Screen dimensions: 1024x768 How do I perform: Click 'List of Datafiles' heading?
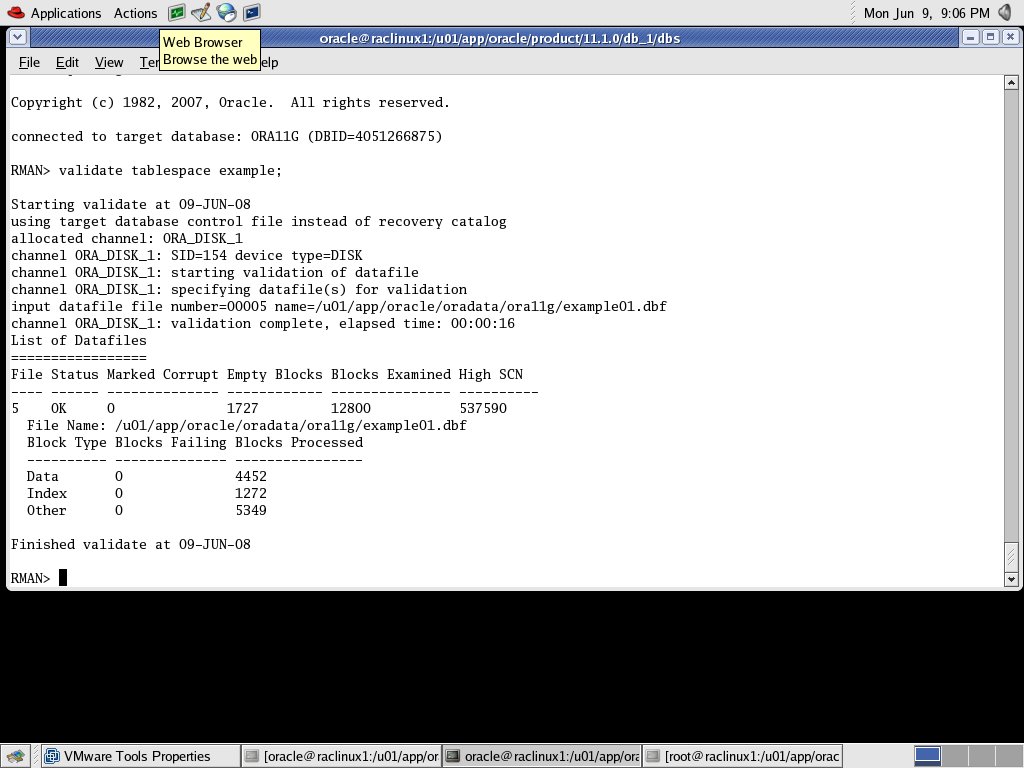78,340
